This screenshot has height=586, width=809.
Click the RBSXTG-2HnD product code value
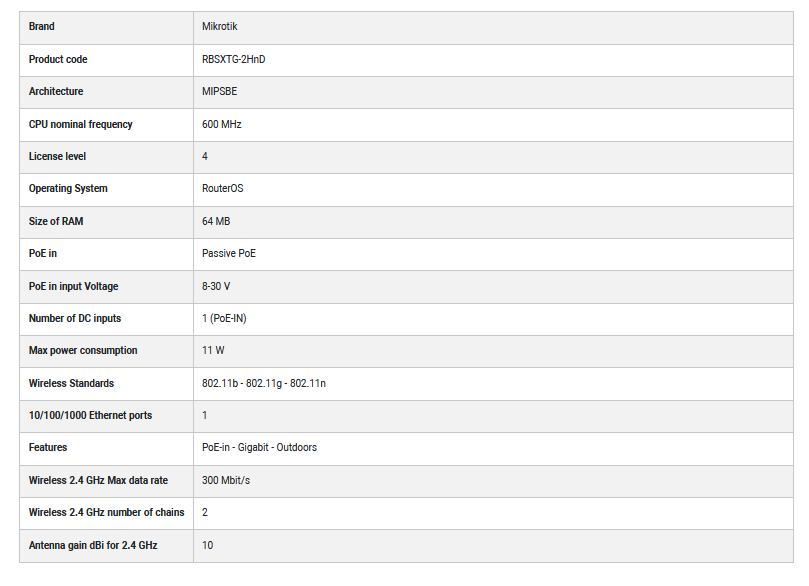pyautogui.click(x=233, y=59)
